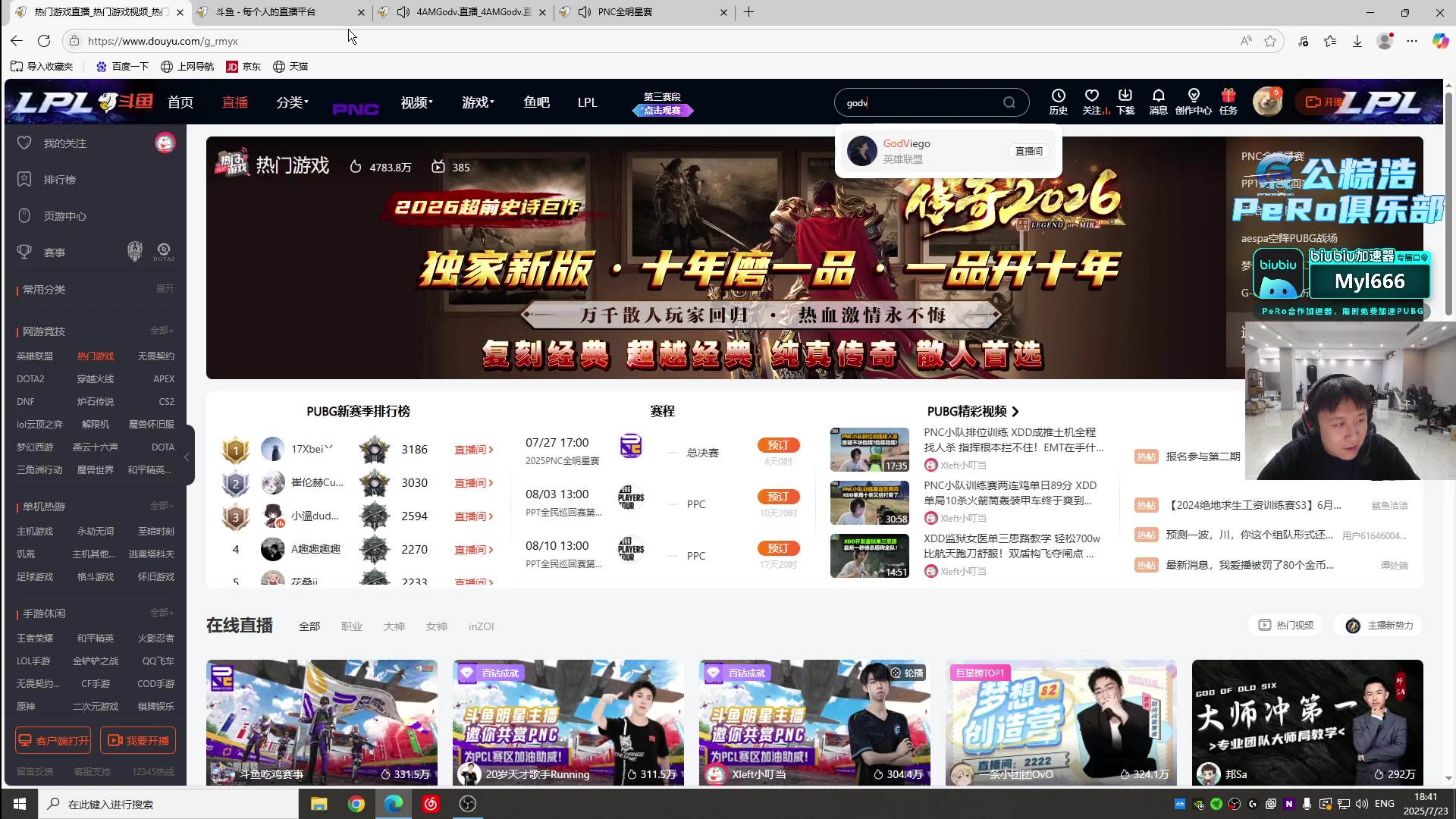Image resolution: width=1456 pixels, height=819 pixels.
Task: Click the browser back arrow
Action: 17,41
